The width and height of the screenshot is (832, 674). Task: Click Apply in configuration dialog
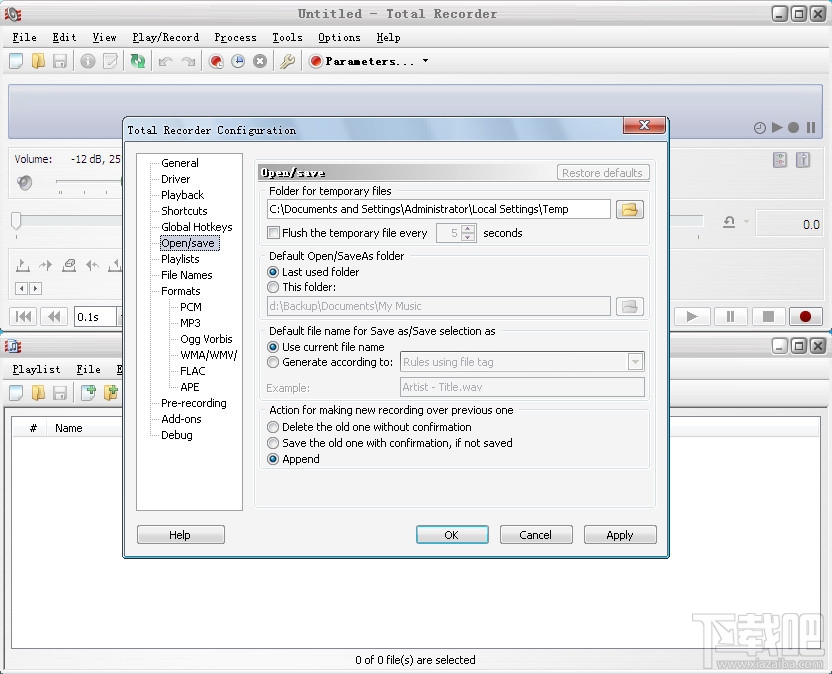tap(620, 534)
